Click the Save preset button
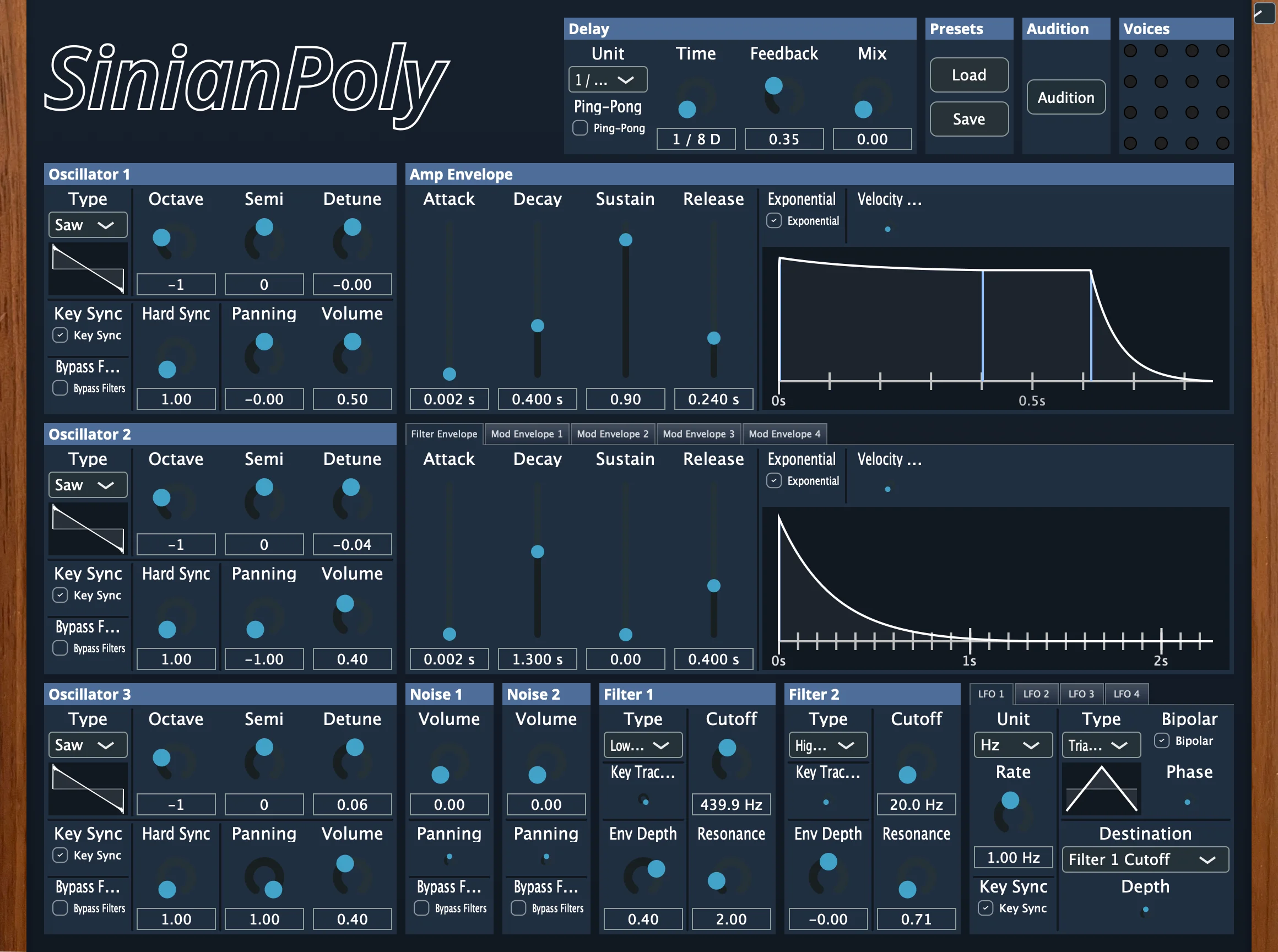This screenshot has width=1278, height=952. pos(968,118)
